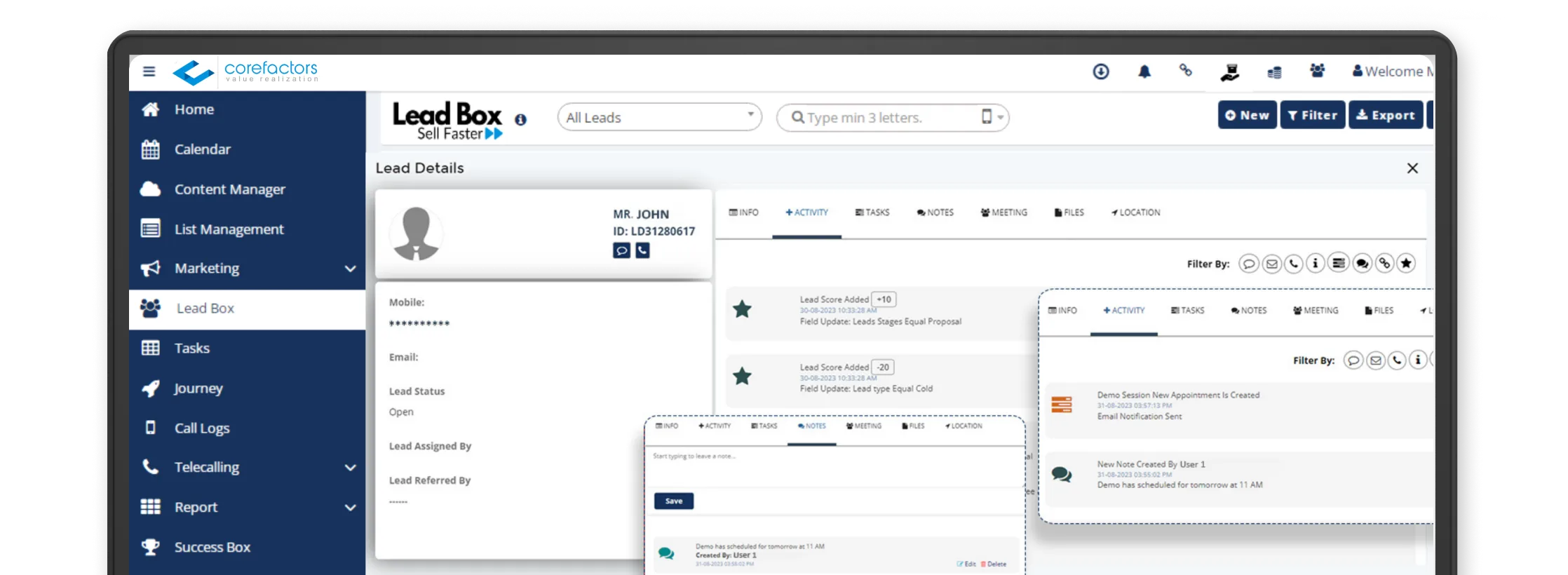The image size is (1568, 575).
Task: Click the phone call icon under lead ID
Action: pyautogui.click(x=642, y=250)
